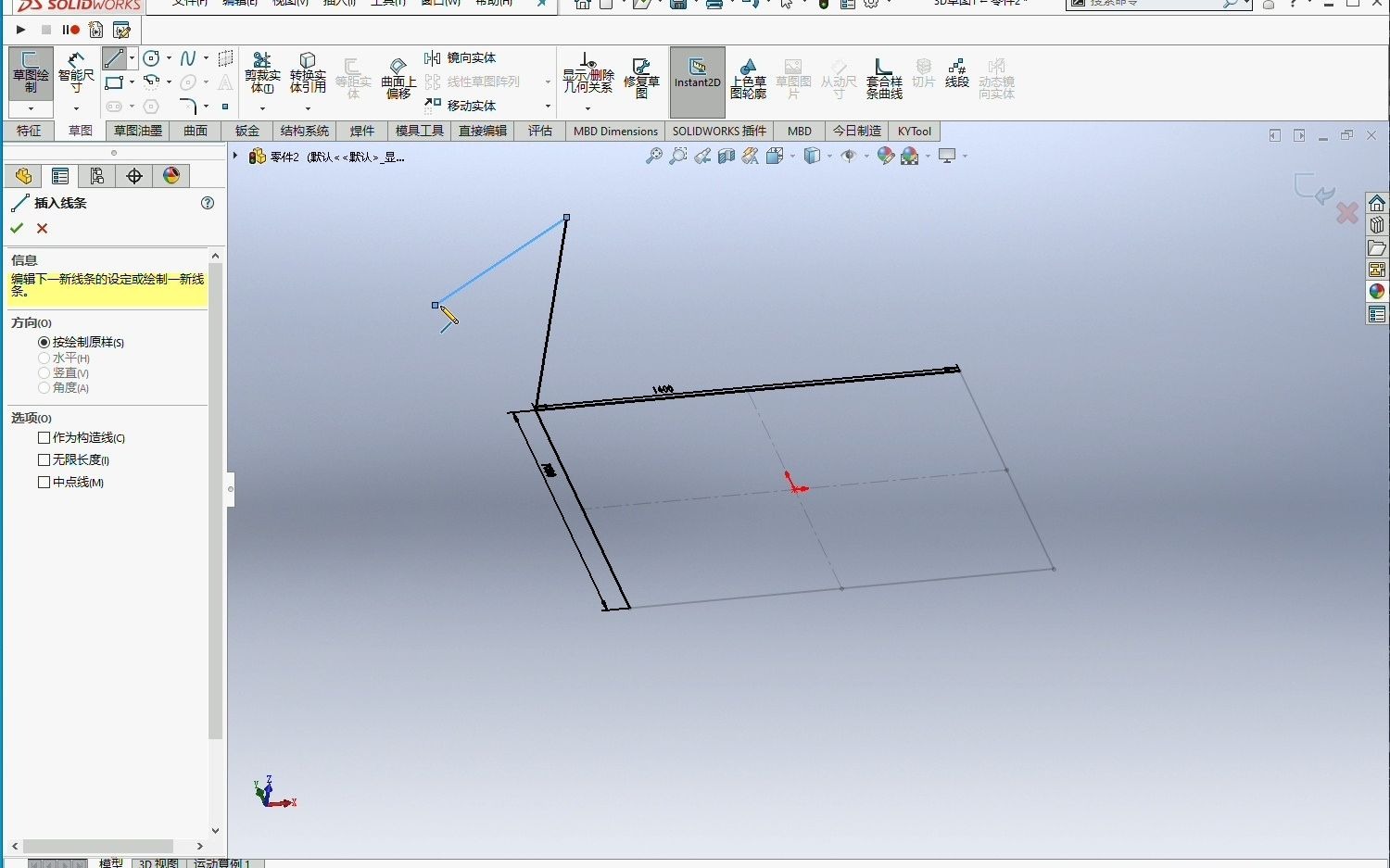Select 竖直 (Vertical) orientation option
The image size is (1390, 868).
(64, 372)
